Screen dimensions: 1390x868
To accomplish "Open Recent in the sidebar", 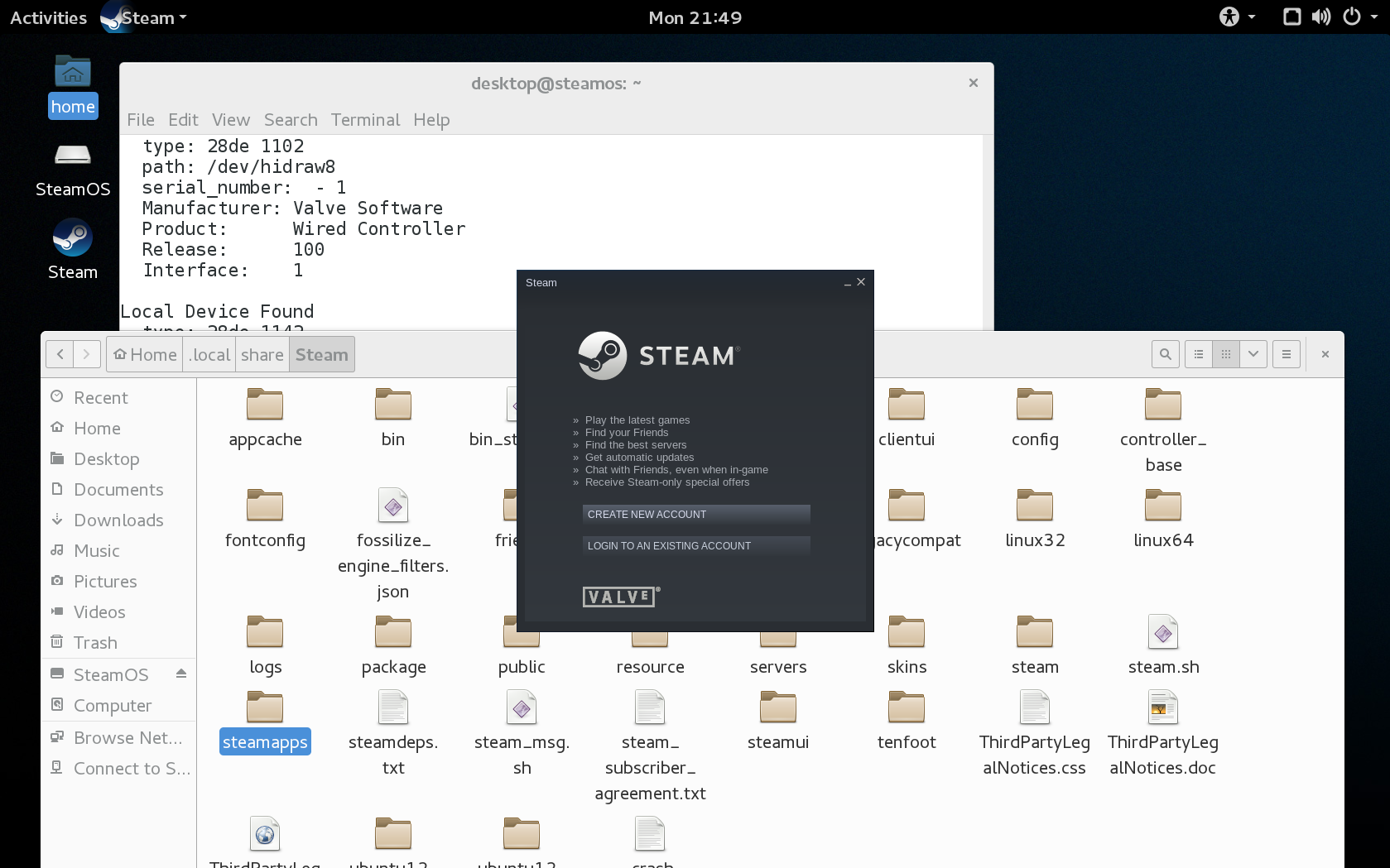I will pos(118,397).
